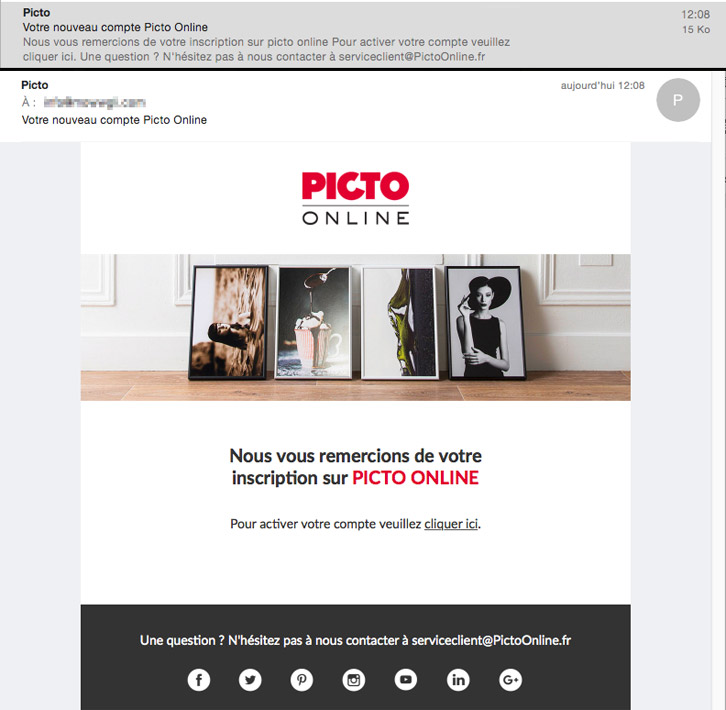The height and width of the screenshot is (710, 726).
Task: Open the Instagram social icon
Action: click(354, 680)
